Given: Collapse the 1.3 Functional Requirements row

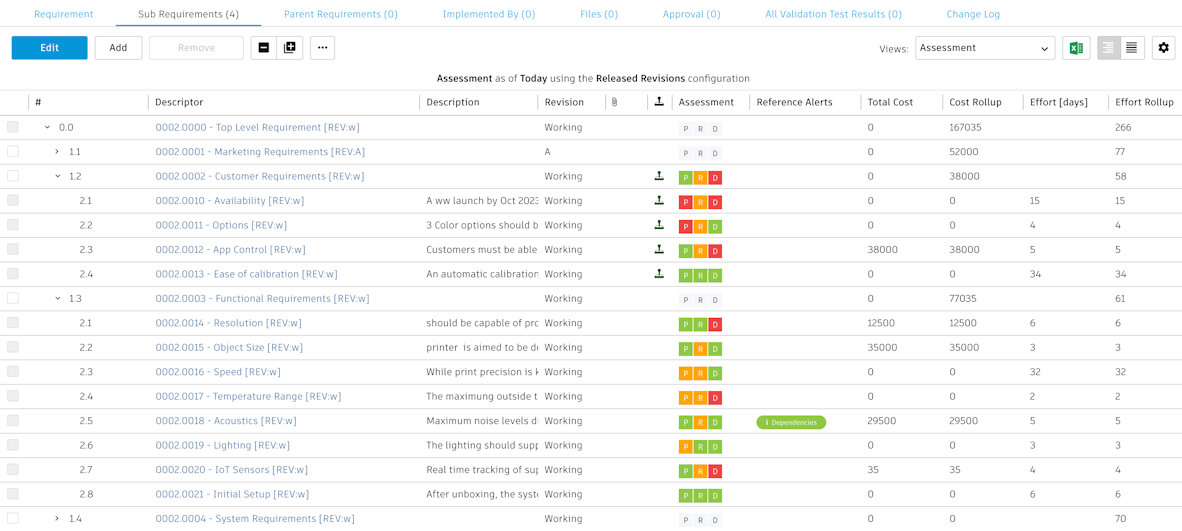Looking at the screenshot, I should [57, 298].
